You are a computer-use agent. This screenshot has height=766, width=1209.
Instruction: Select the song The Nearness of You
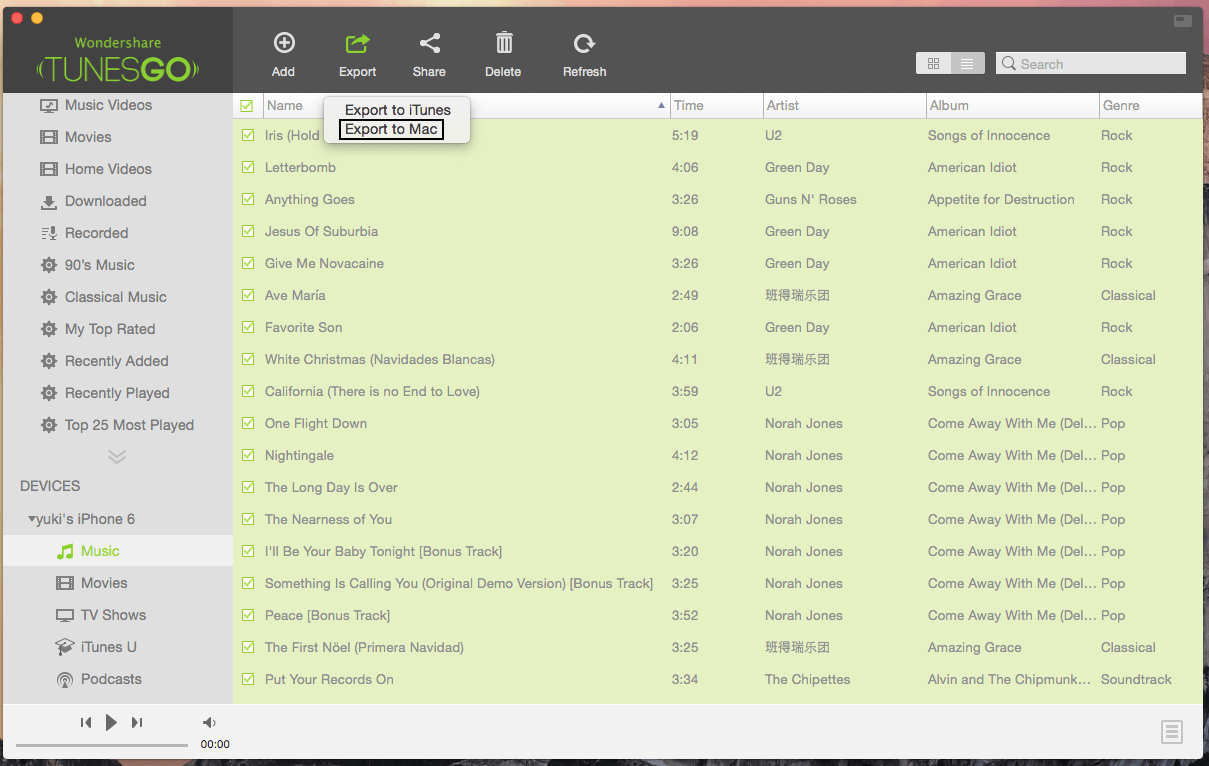(x=328, y=519)
